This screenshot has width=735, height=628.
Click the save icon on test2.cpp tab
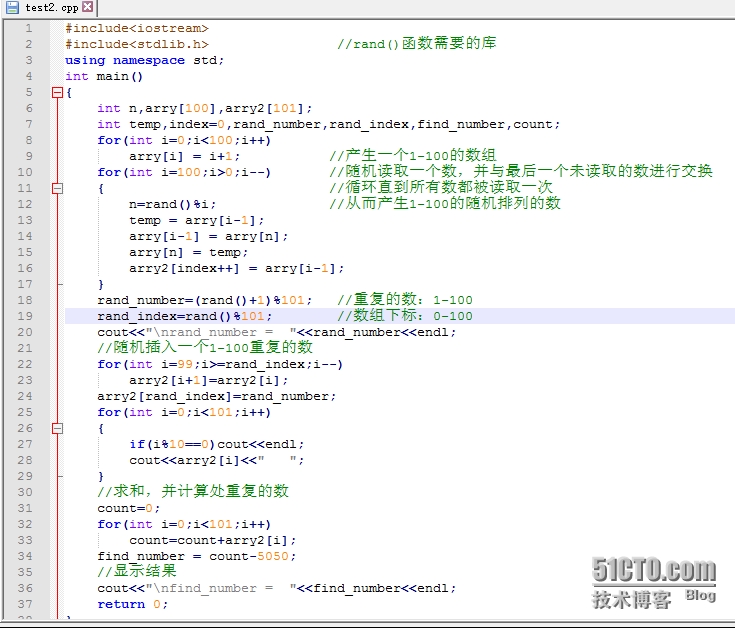pyautogui.click(x=12, y=7)
